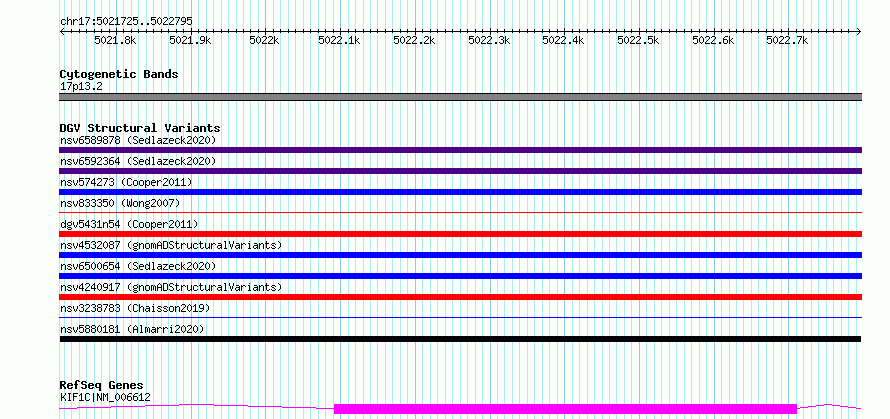Click the 5021.8k ruler tick label
Screen dimensions: 890x419
(x=115, y=40)
